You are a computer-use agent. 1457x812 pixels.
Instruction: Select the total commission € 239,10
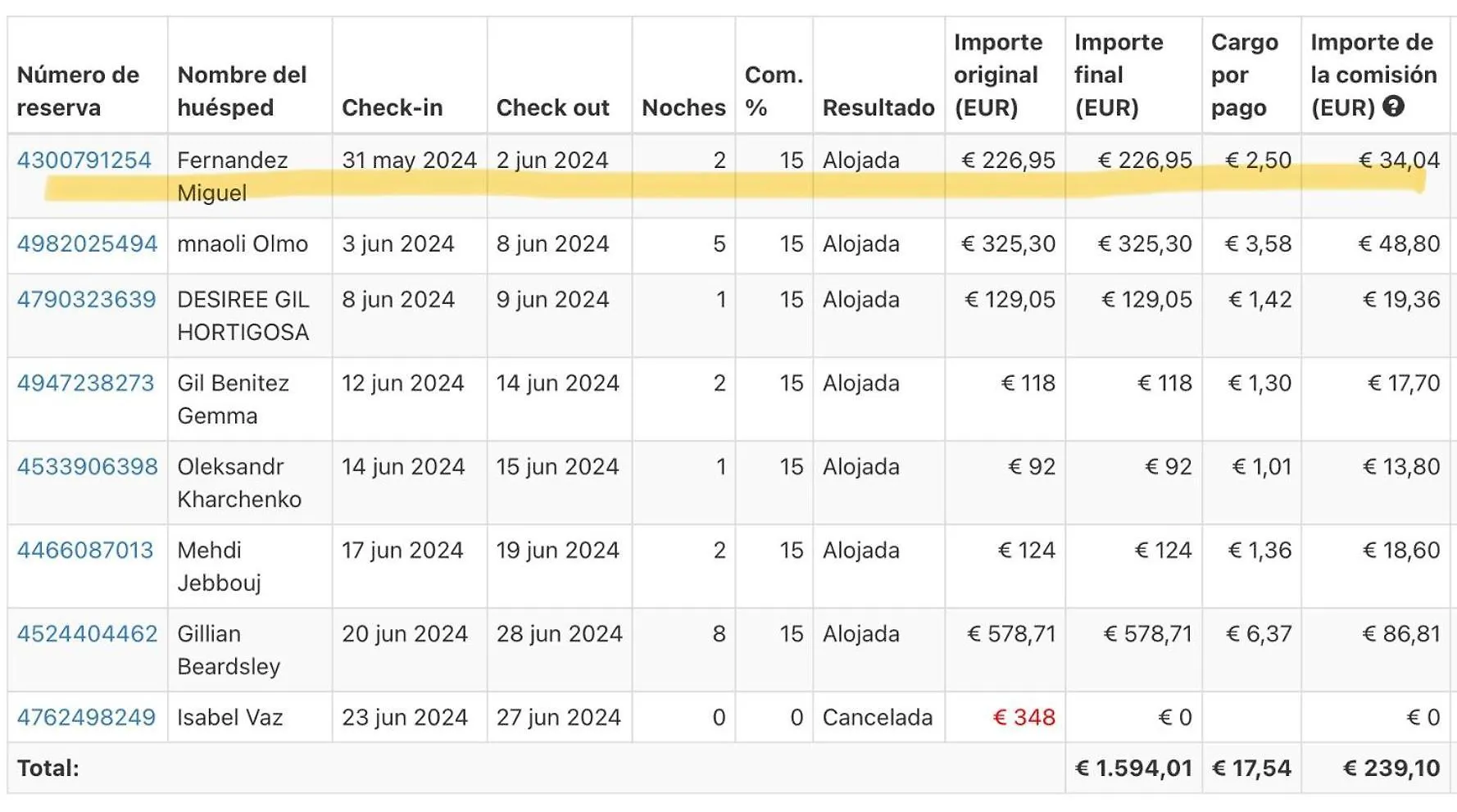(1391, 768)
